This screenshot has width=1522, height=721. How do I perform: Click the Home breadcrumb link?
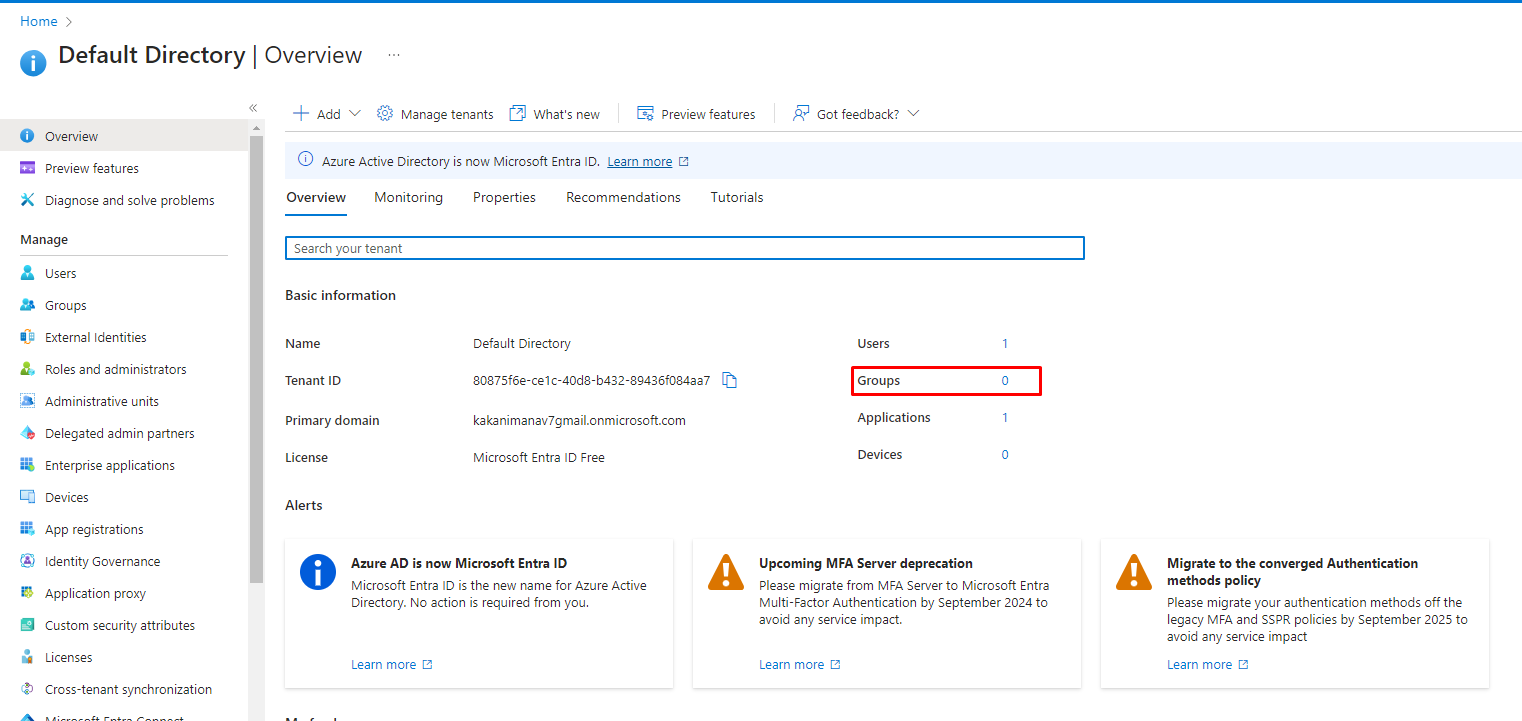(x=39, y=21)
